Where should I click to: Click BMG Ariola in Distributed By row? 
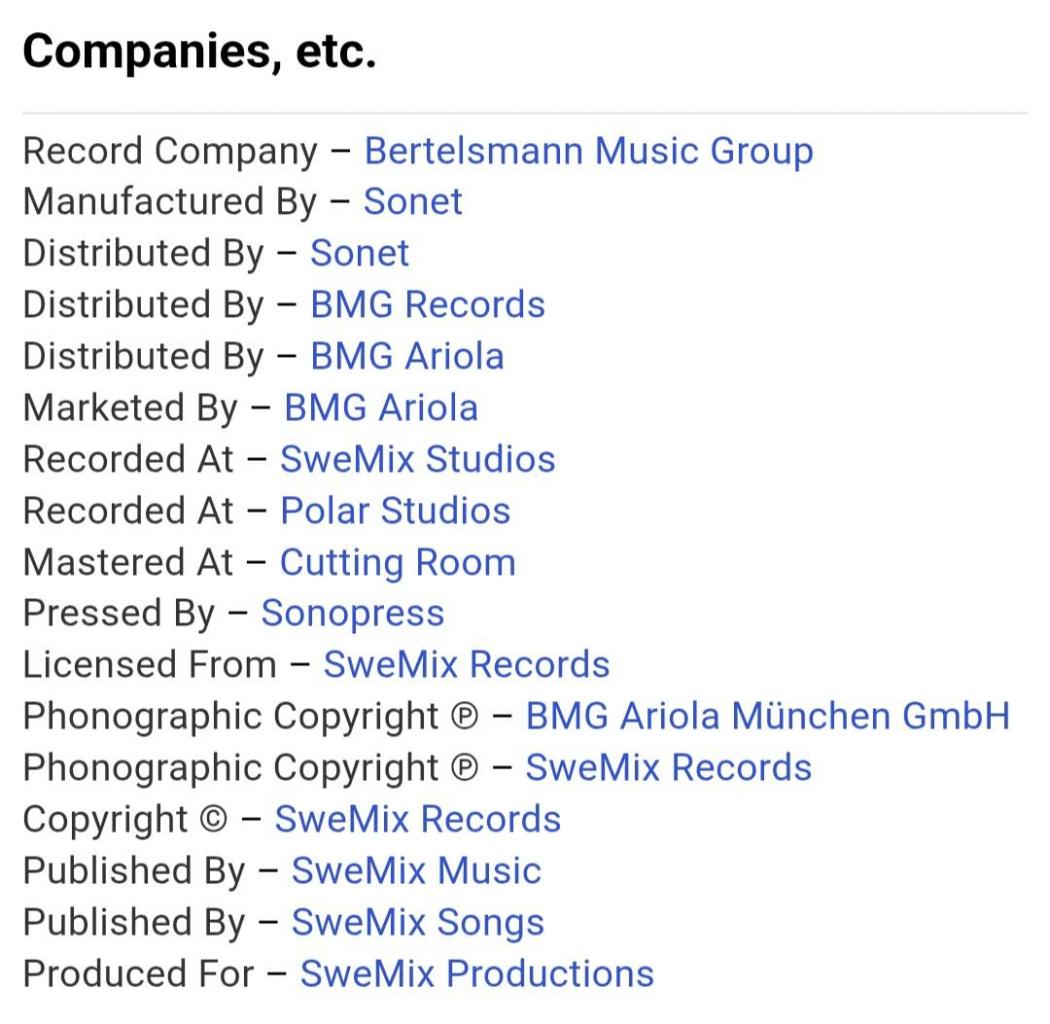(407, 356)
